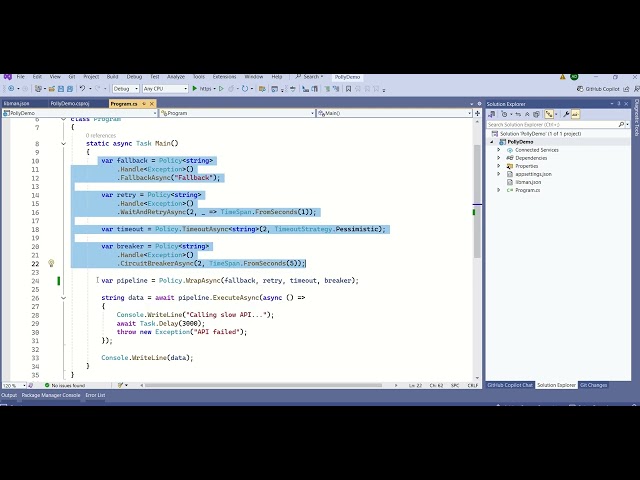Collapse the PollyDemo project node

coord(491,142)
